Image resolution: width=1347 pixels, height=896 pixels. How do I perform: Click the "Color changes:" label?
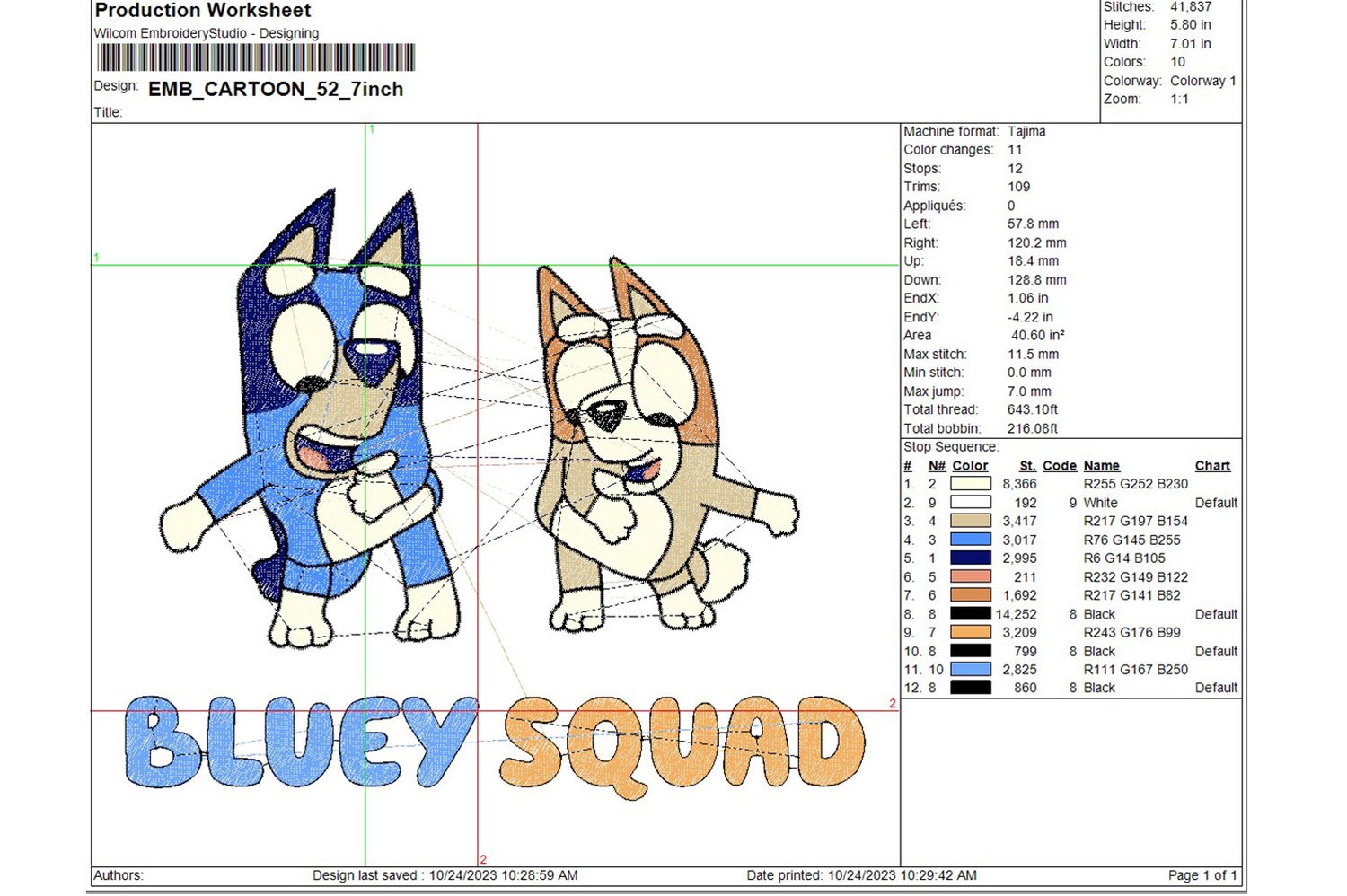point(948,150)
